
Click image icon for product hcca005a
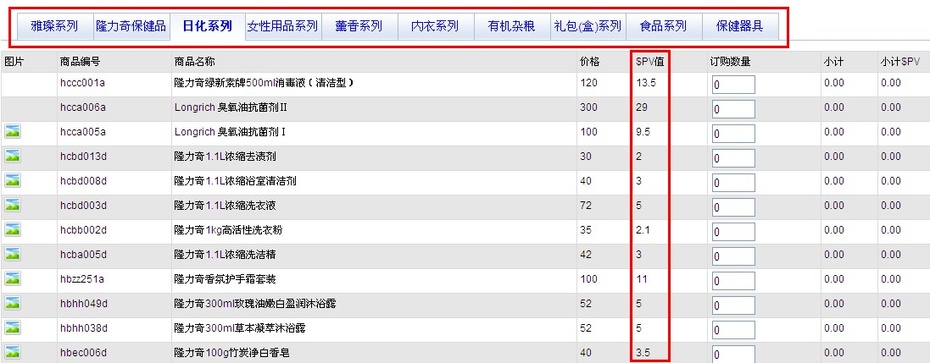tap(12, 132)
